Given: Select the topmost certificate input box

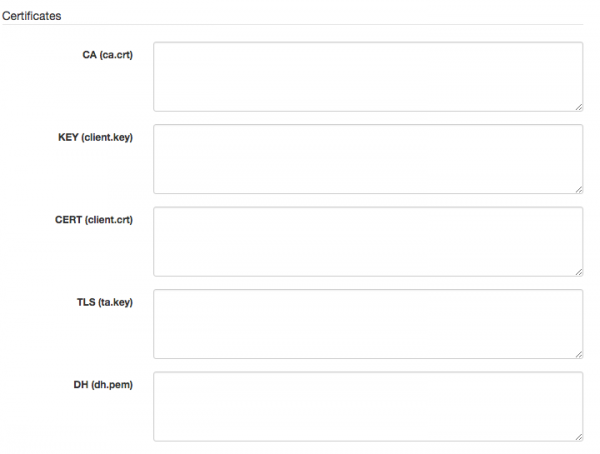Looking at the screenshot, I should (x=368, y=77).
